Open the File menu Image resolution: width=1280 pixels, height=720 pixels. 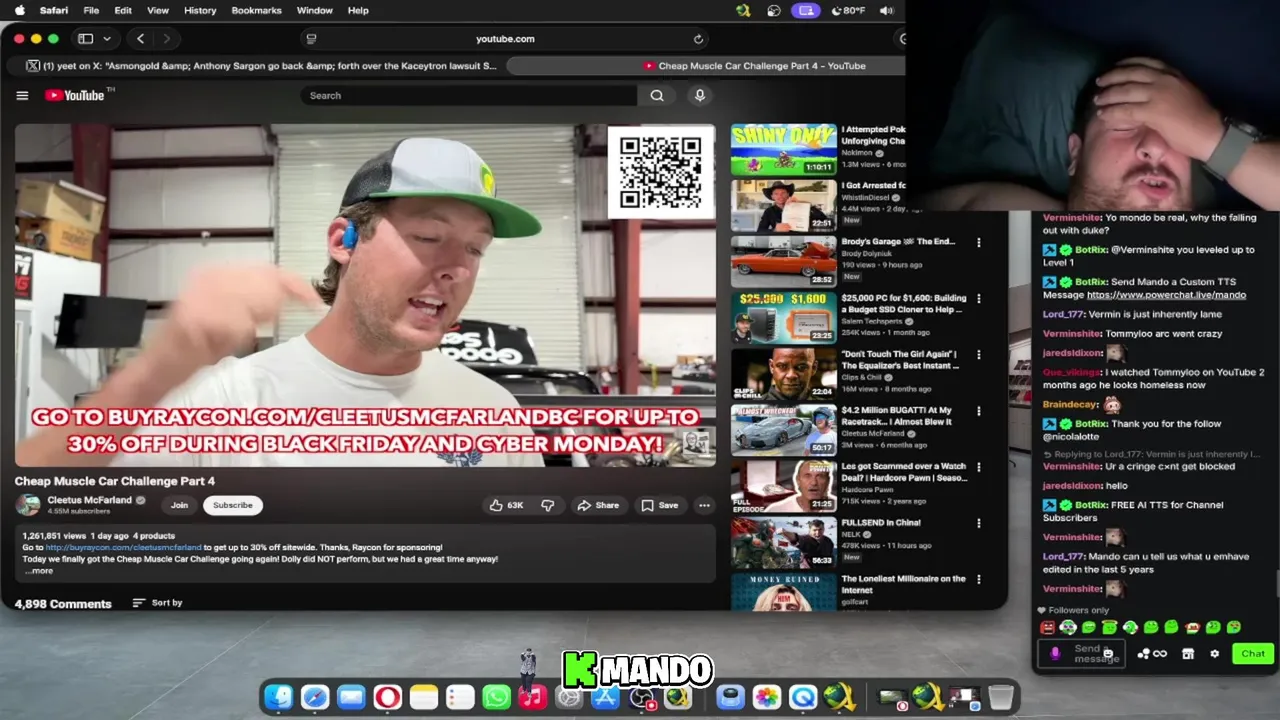click(x=91, y=10)
